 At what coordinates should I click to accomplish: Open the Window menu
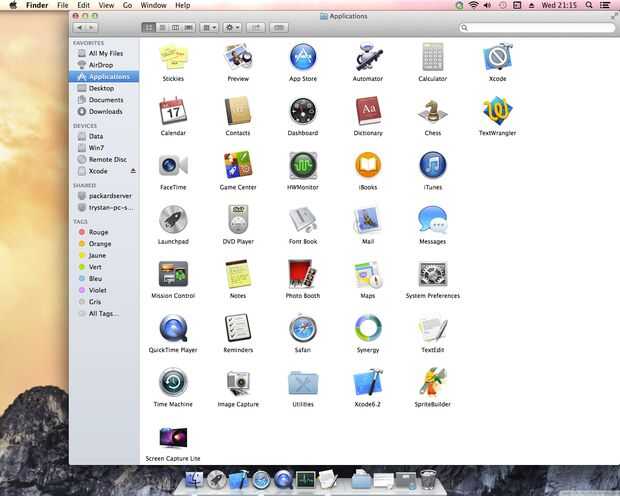click(x=153, y=5)
